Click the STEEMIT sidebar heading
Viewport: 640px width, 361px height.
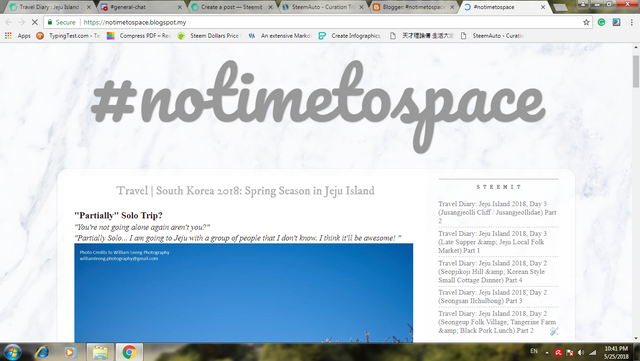click(499, 187)
